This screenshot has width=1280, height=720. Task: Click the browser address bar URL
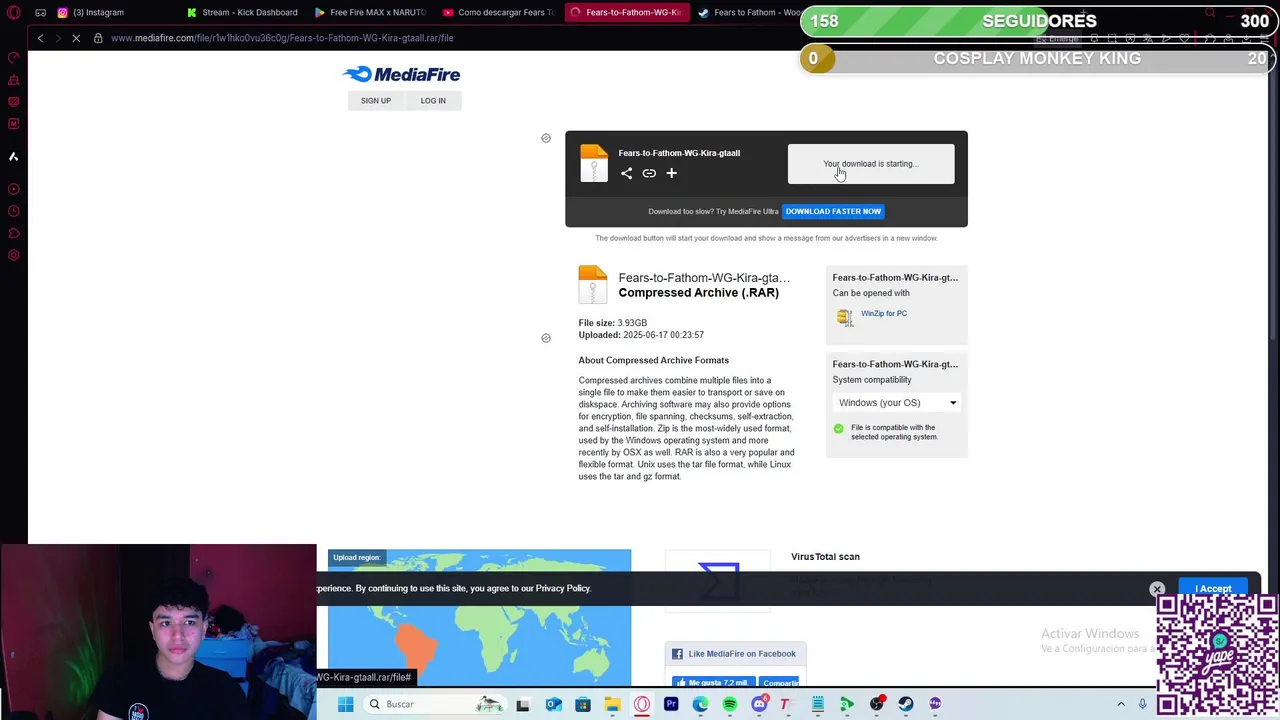pos(282,38)
